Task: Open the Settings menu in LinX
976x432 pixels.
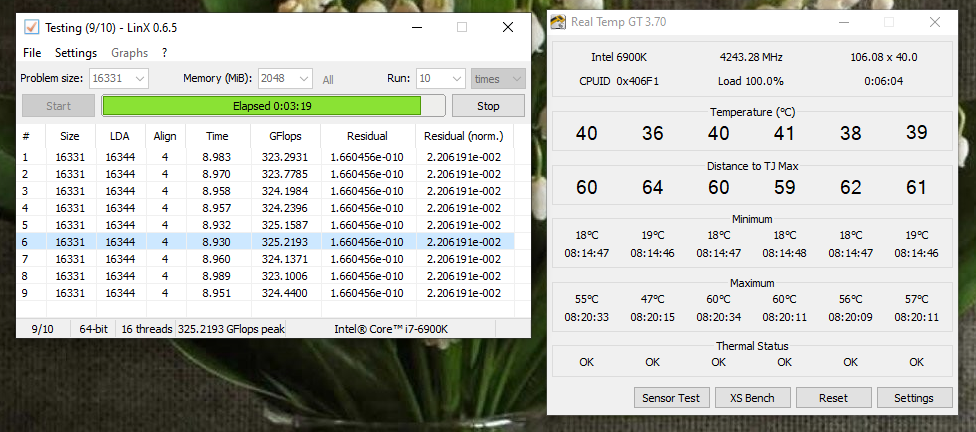Action: (x=76, y=53)
